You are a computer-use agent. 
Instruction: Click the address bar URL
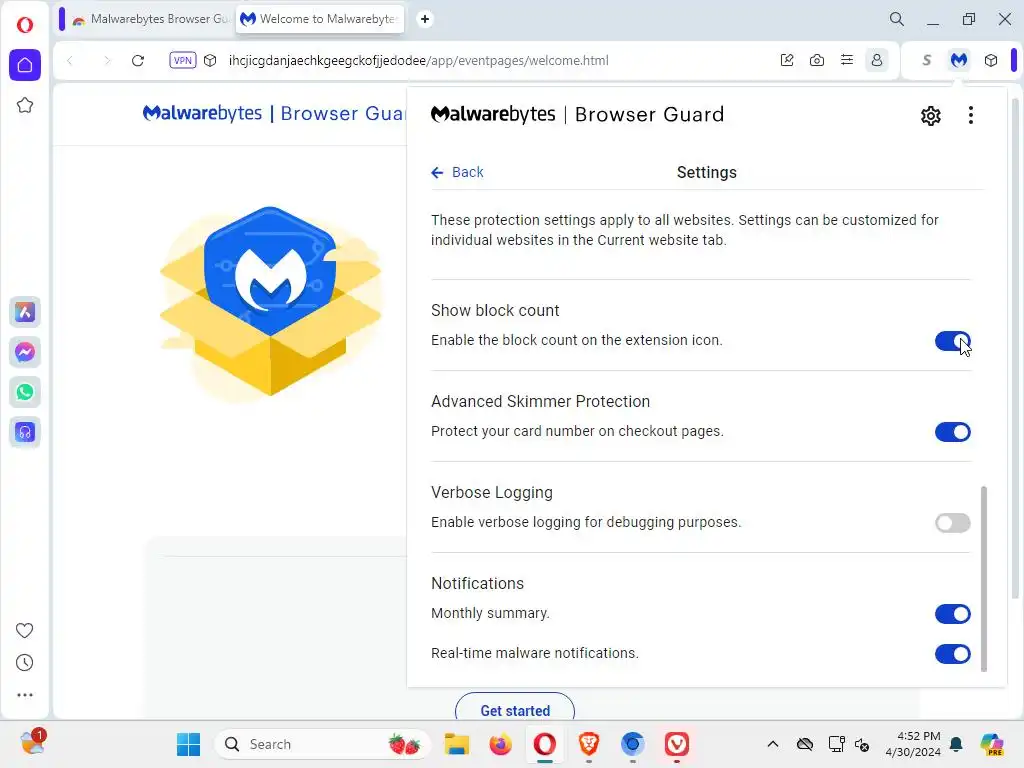418,60
